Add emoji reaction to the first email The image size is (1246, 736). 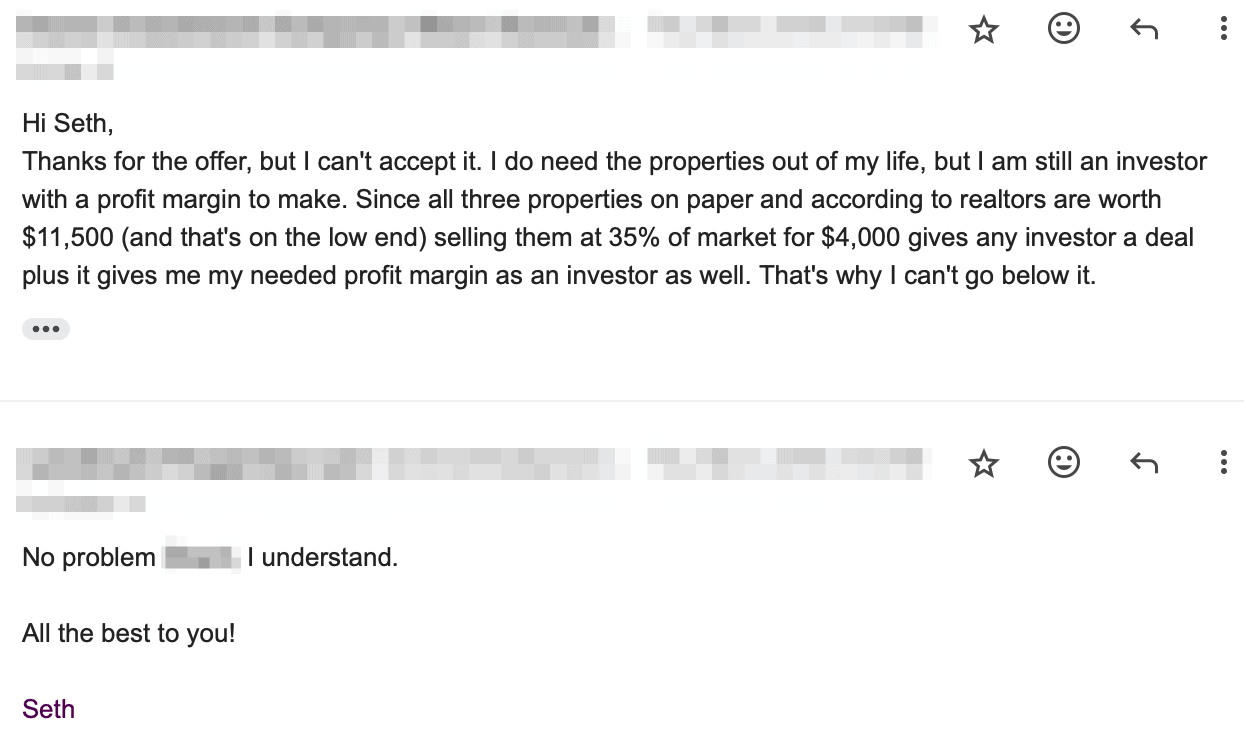point(1063,29)
